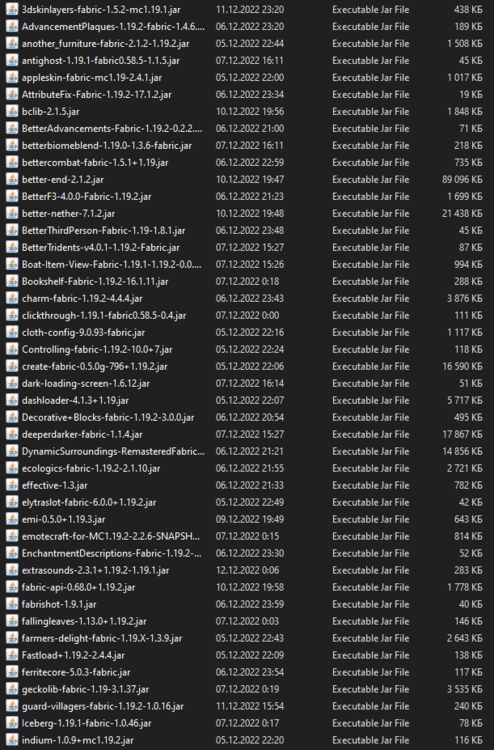The width and height of the screenshot is (494, 750).
Task: Select the file starting with DynamicSurroundings-RemasteredFabric
Action: (113, 451)
